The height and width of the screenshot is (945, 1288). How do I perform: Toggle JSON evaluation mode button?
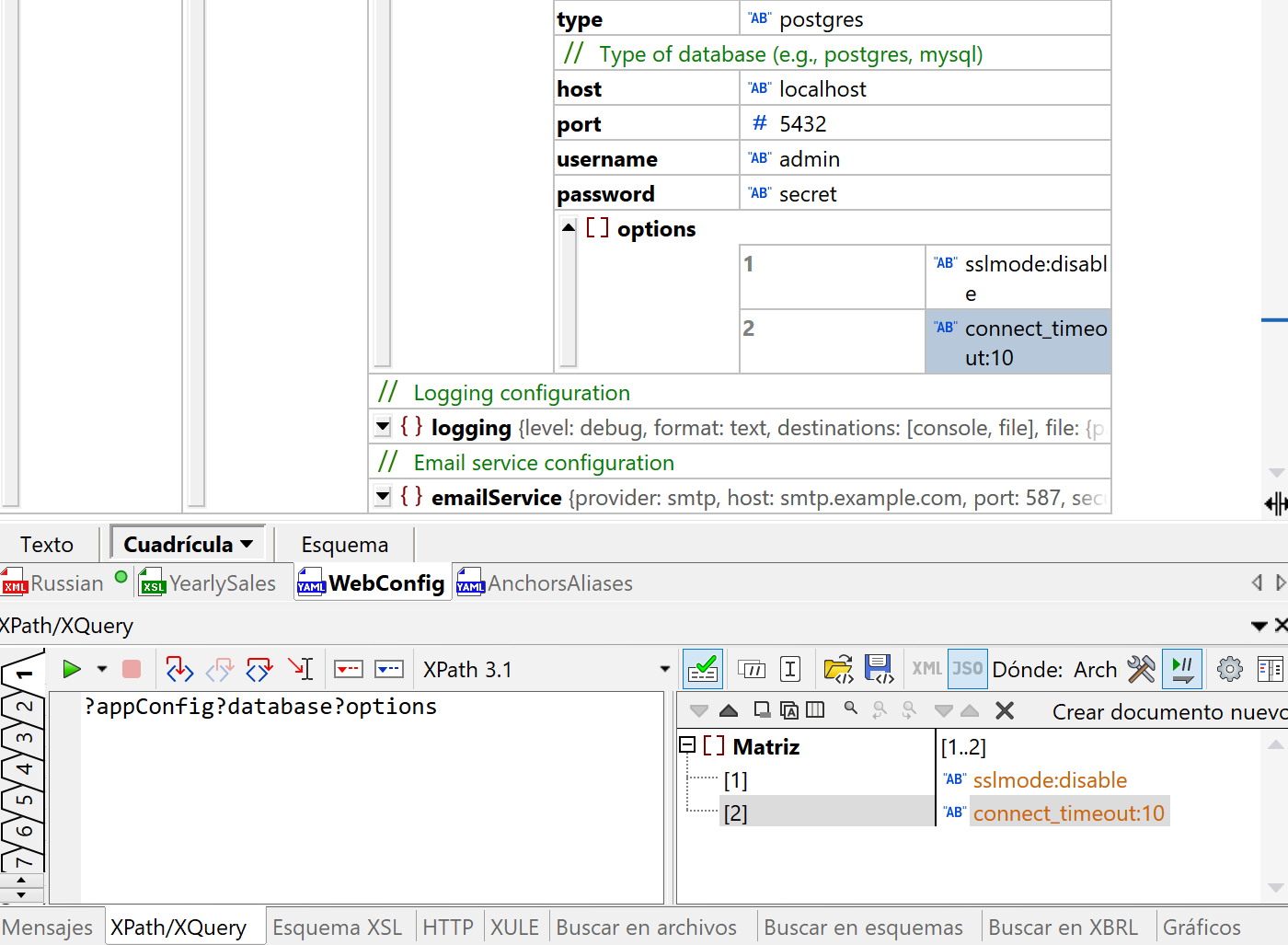(967, 669)
